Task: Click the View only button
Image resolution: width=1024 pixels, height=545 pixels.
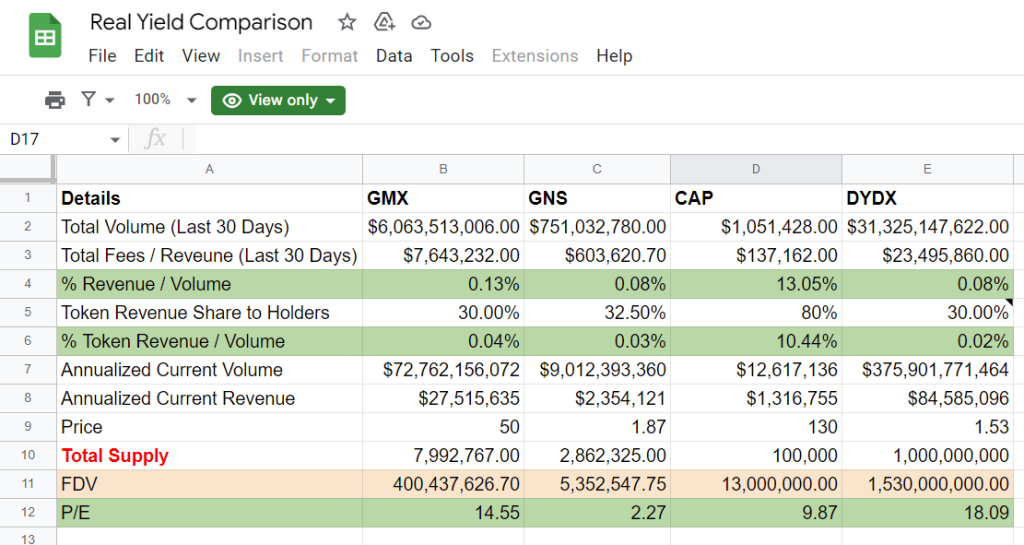Action: point(278,101)
